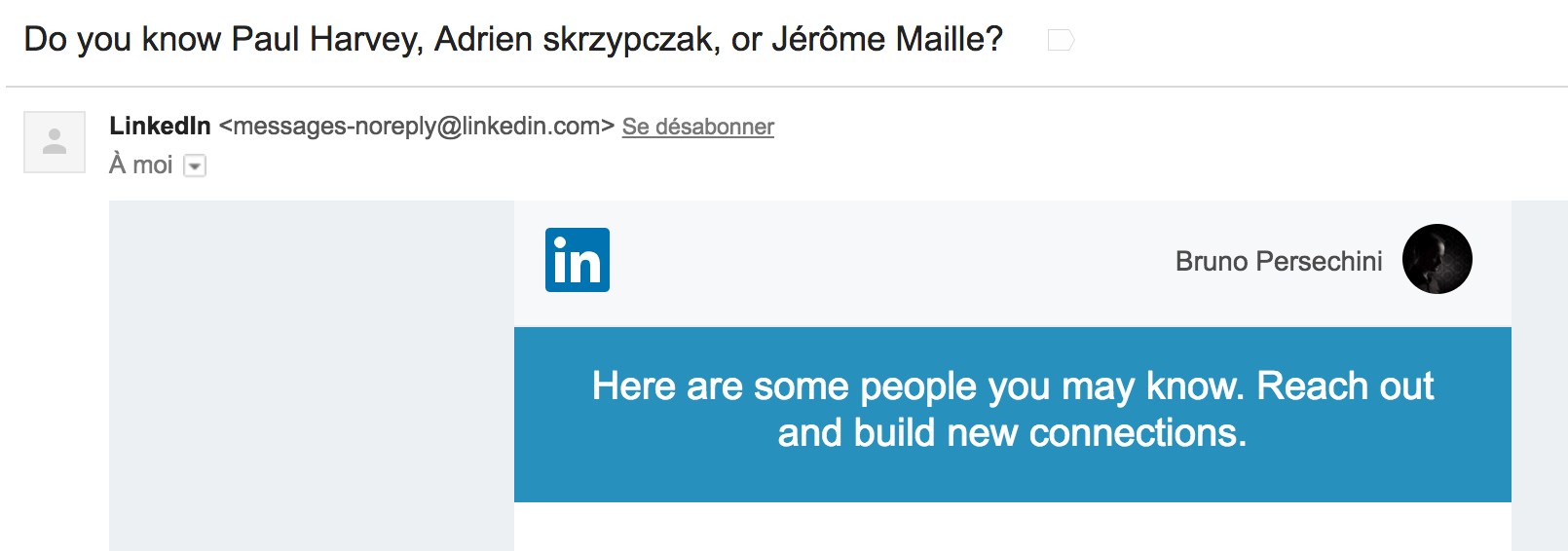Open the "Bruno Persechini" name link
The height and width of the screenshot is (551, 1568).
1278,261
